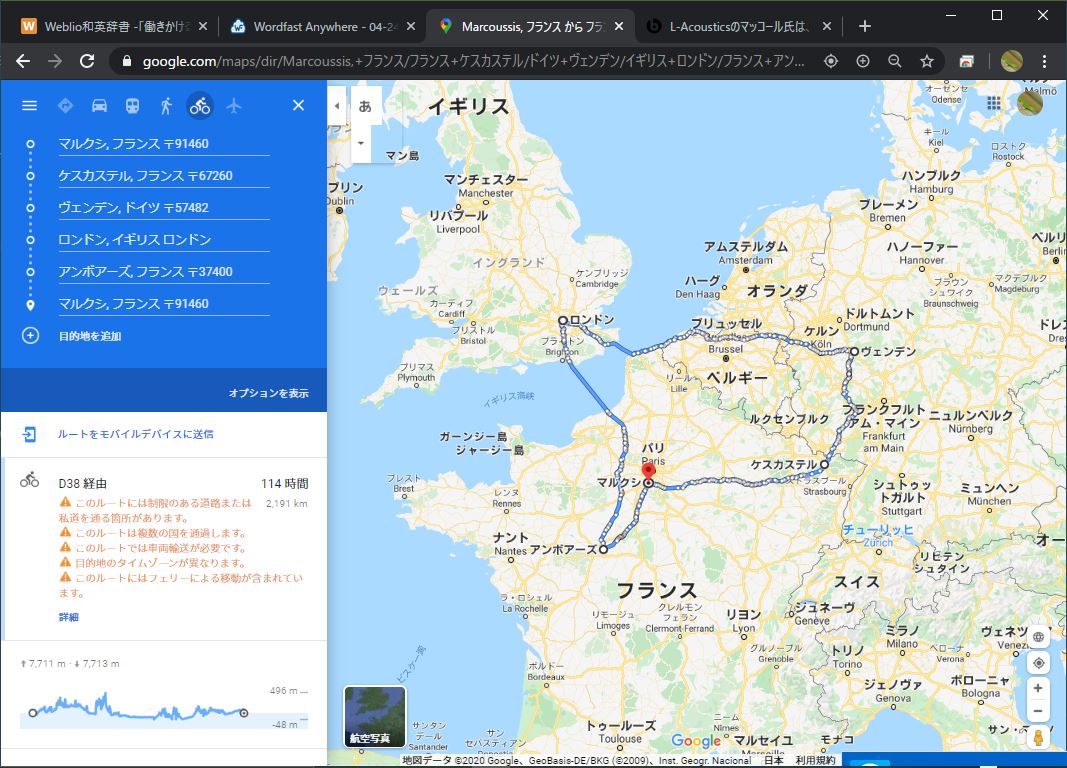Screen dimensions: 1067x768
Task: Zoom in on the map
Action: [1038, 688]
